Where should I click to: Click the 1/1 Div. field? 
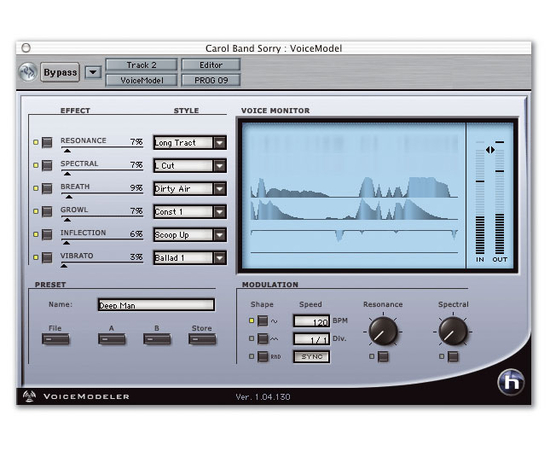coord(311,339)
